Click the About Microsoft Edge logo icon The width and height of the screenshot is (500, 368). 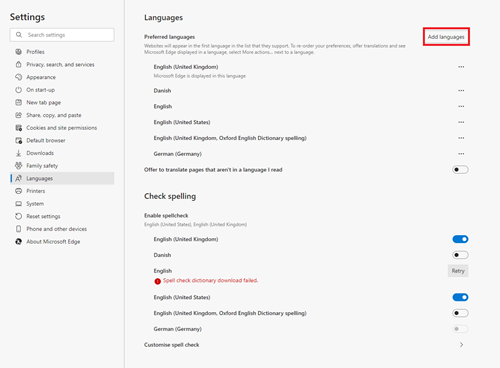(19, 242)
